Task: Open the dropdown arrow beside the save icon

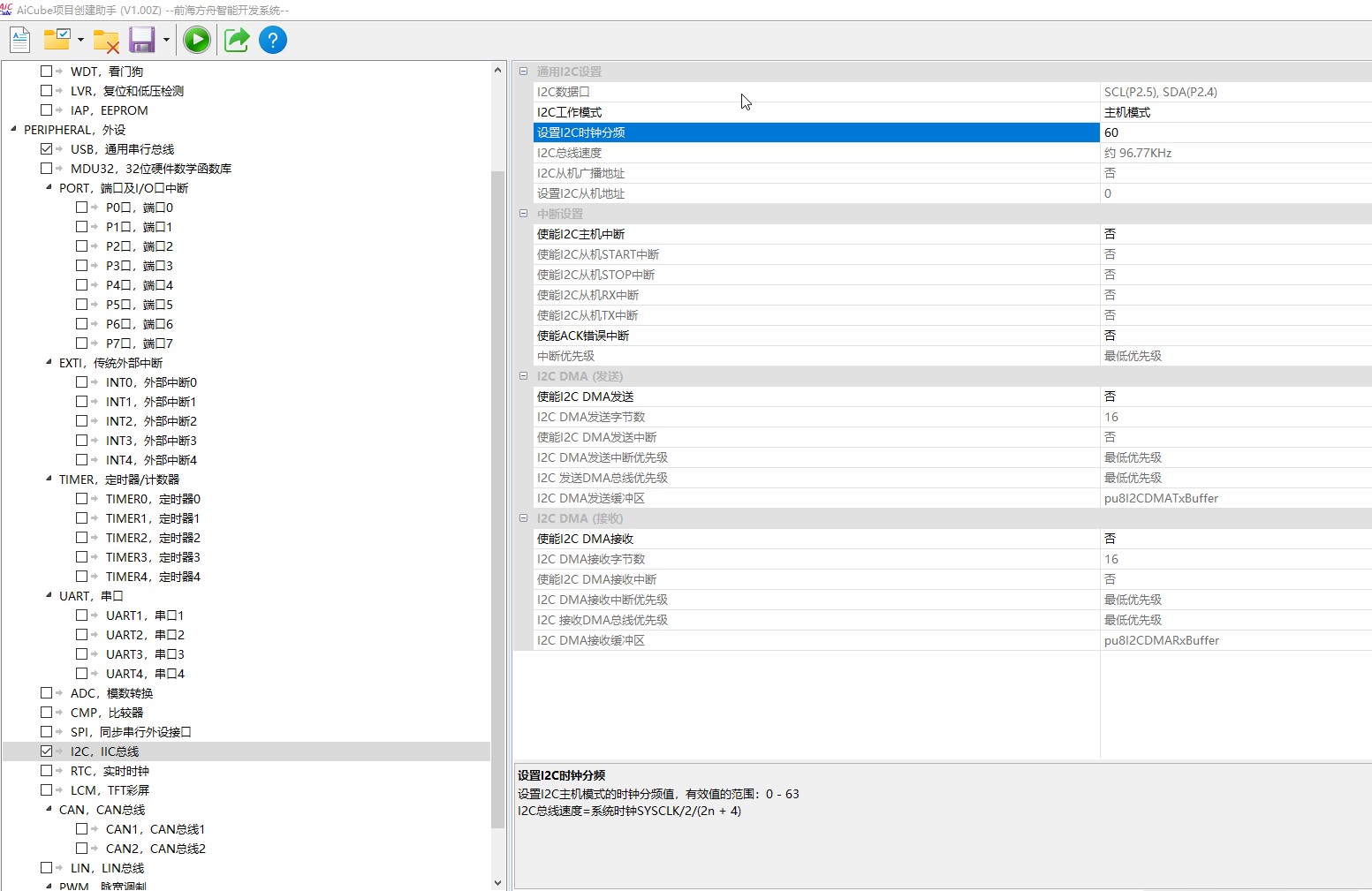Action: [x=166, y=41]
